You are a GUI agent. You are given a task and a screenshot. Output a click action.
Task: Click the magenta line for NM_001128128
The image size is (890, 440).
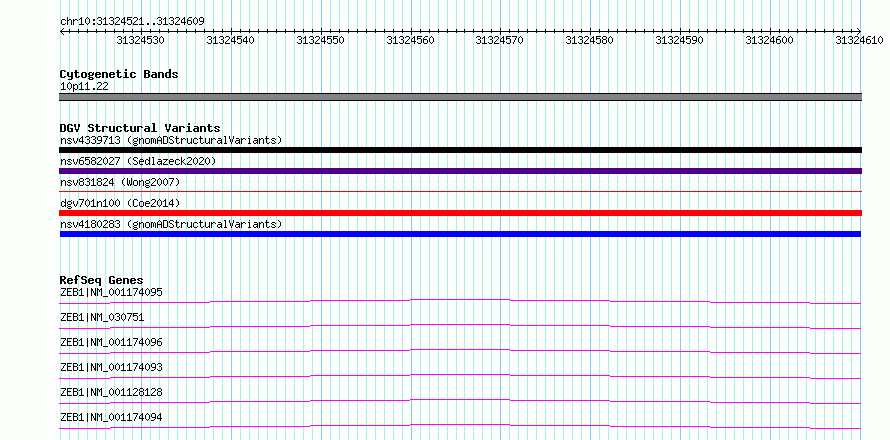pyautogui.click(x=460, y=401)
